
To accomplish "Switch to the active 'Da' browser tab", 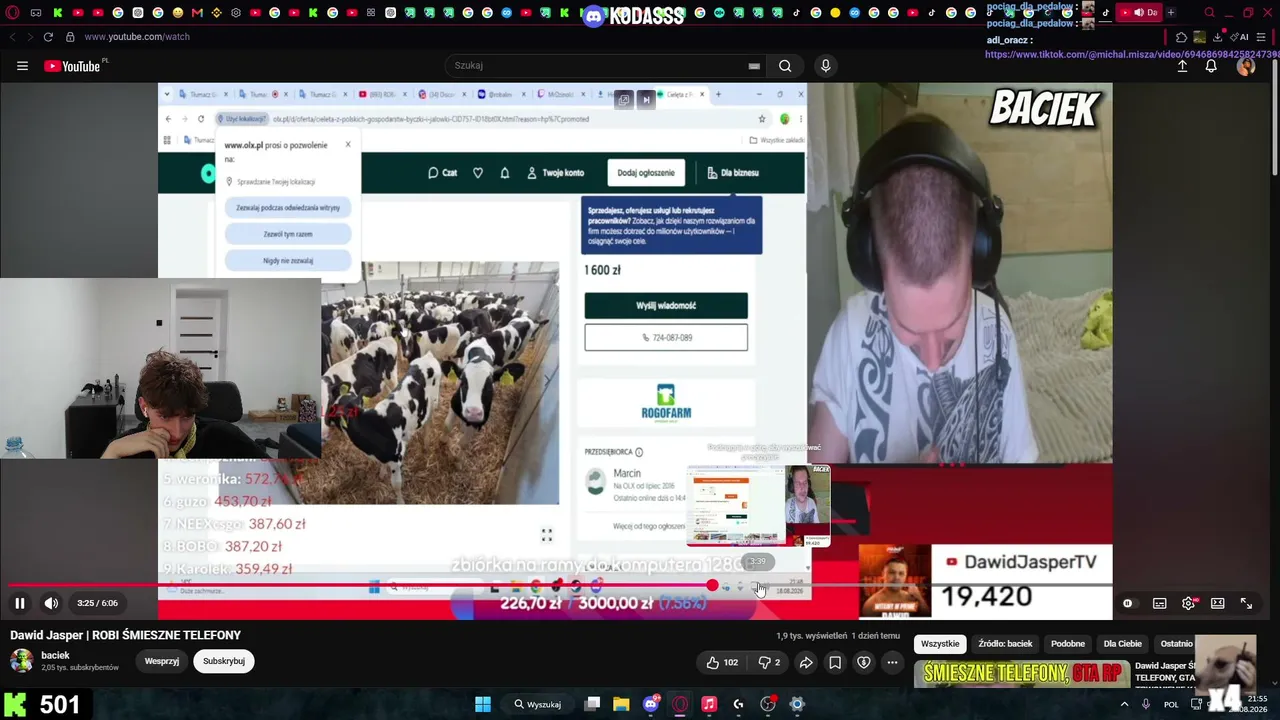I will (1139, 13).
